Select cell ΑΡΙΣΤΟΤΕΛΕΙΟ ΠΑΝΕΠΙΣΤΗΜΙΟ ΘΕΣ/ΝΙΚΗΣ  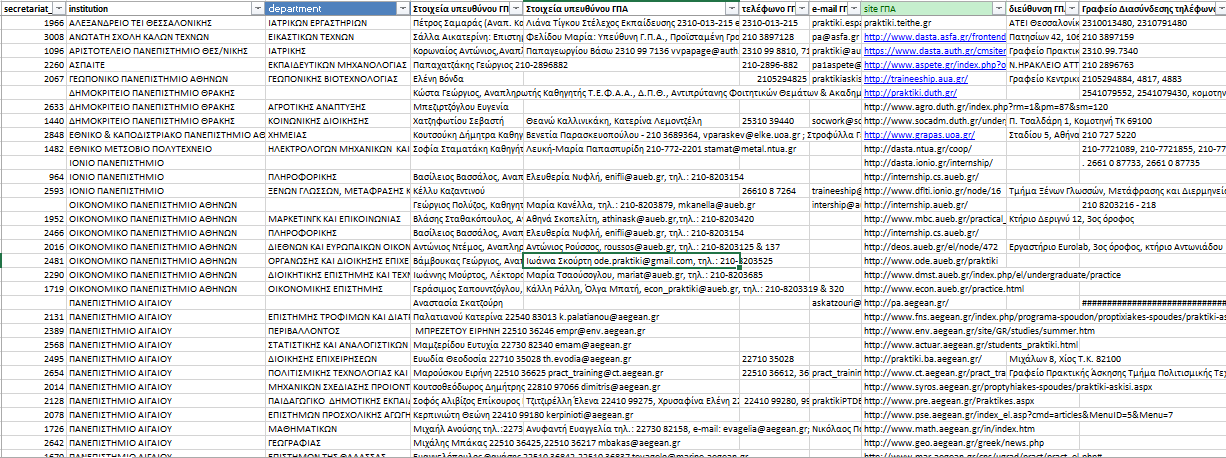[167, 49]
